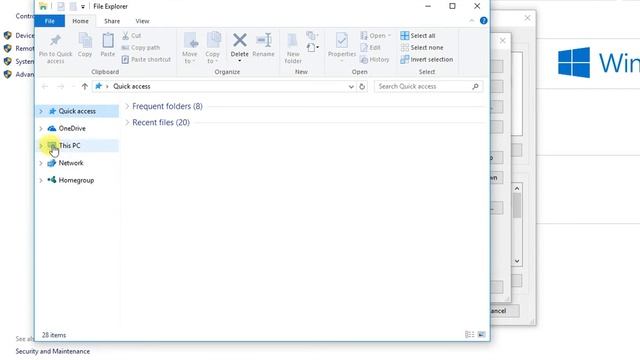Viewport: 640px width, 360px height.
Task: Open the Copy to menu
Action: click(213, 48)
